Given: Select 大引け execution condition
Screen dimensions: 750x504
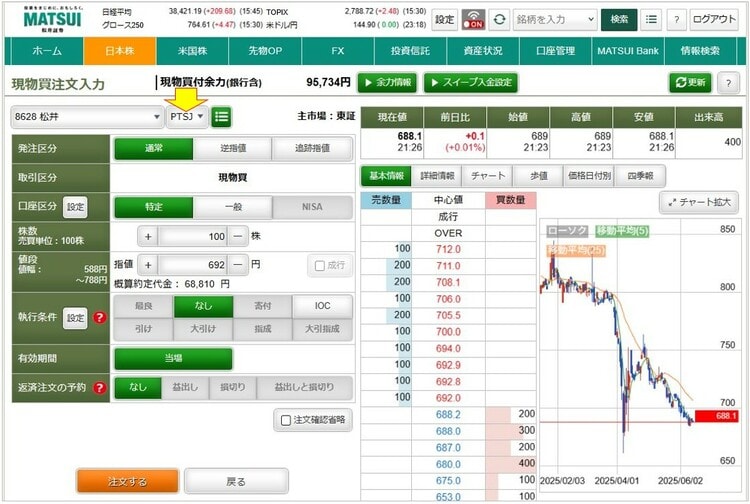Looking at the screenshot, I should click(203, 329).
